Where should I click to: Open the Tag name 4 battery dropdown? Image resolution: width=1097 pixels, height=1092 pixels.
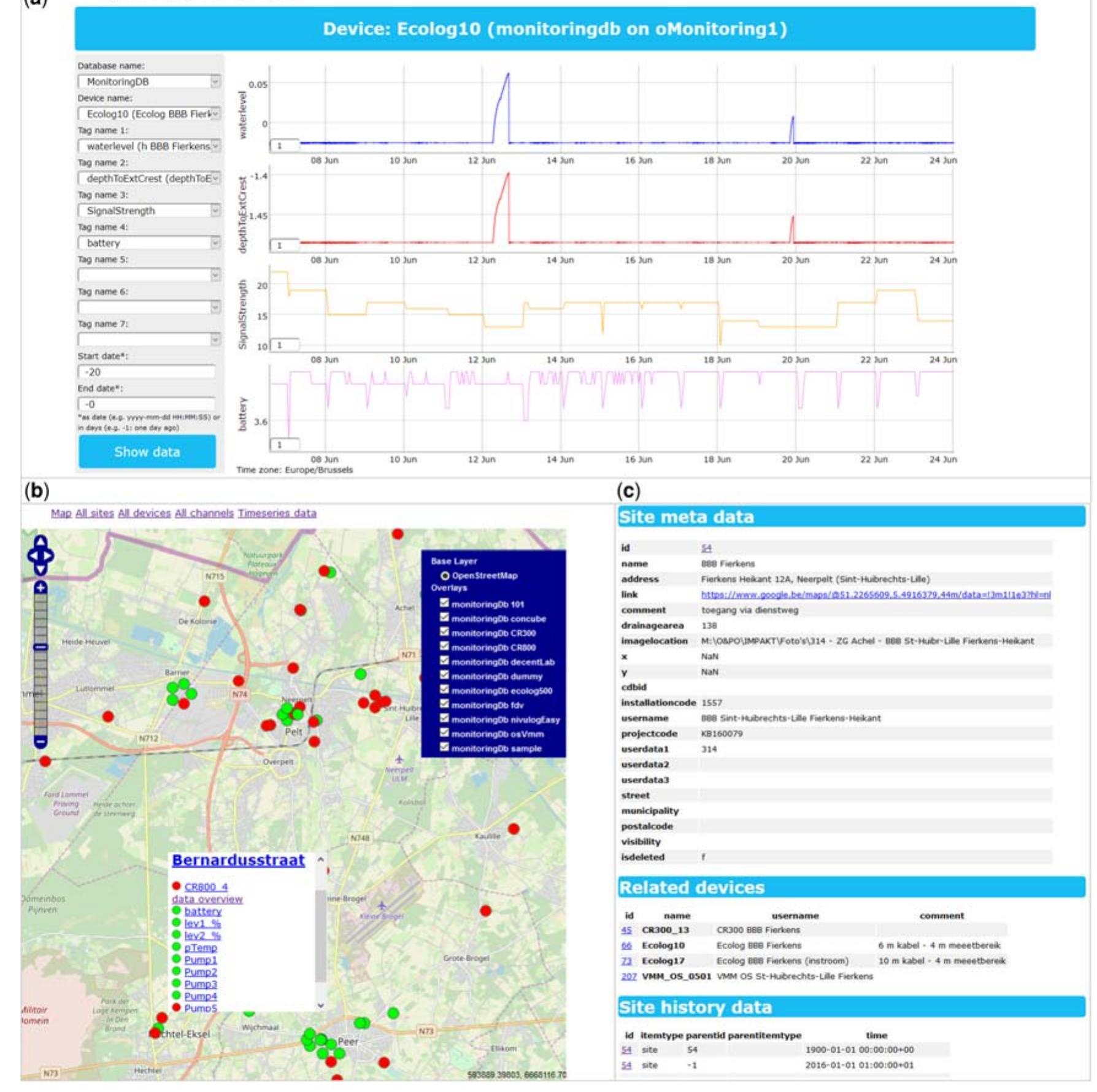[x=149, y=243]
